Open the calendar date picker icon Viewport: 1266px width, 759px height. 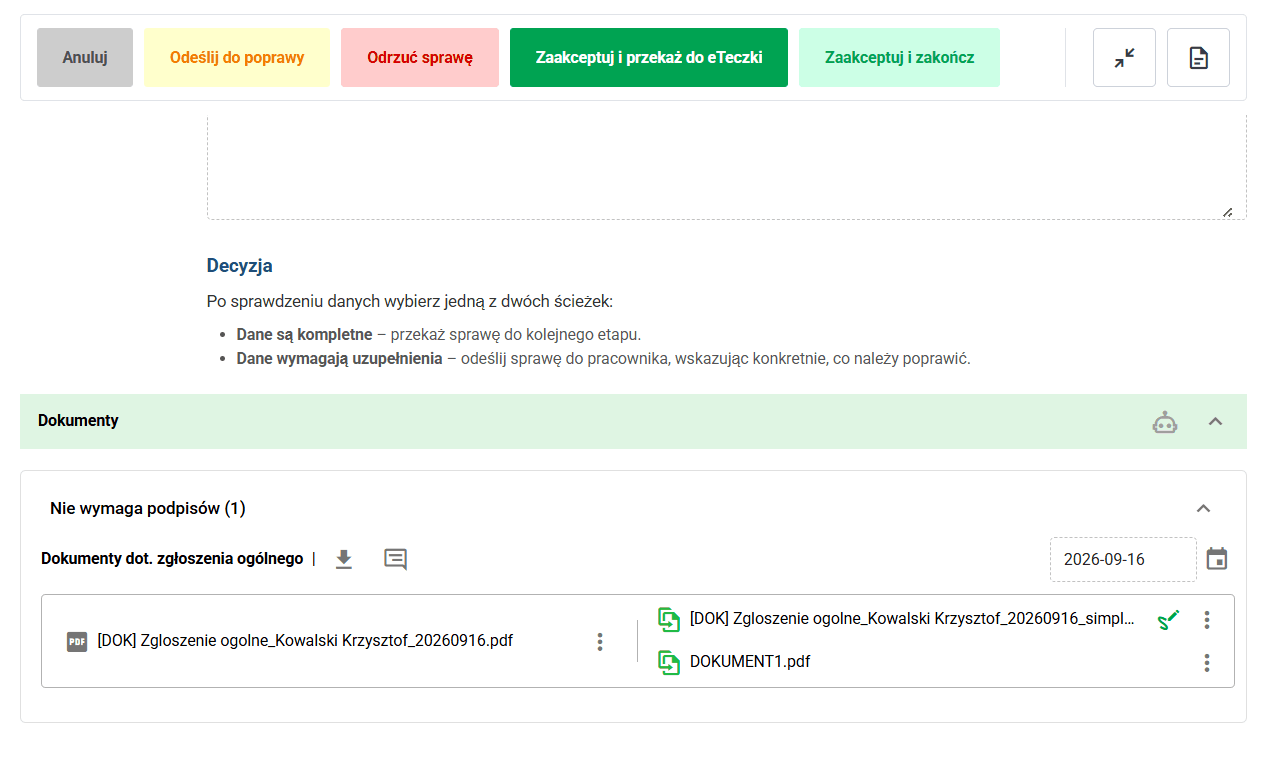[1217, 559]
